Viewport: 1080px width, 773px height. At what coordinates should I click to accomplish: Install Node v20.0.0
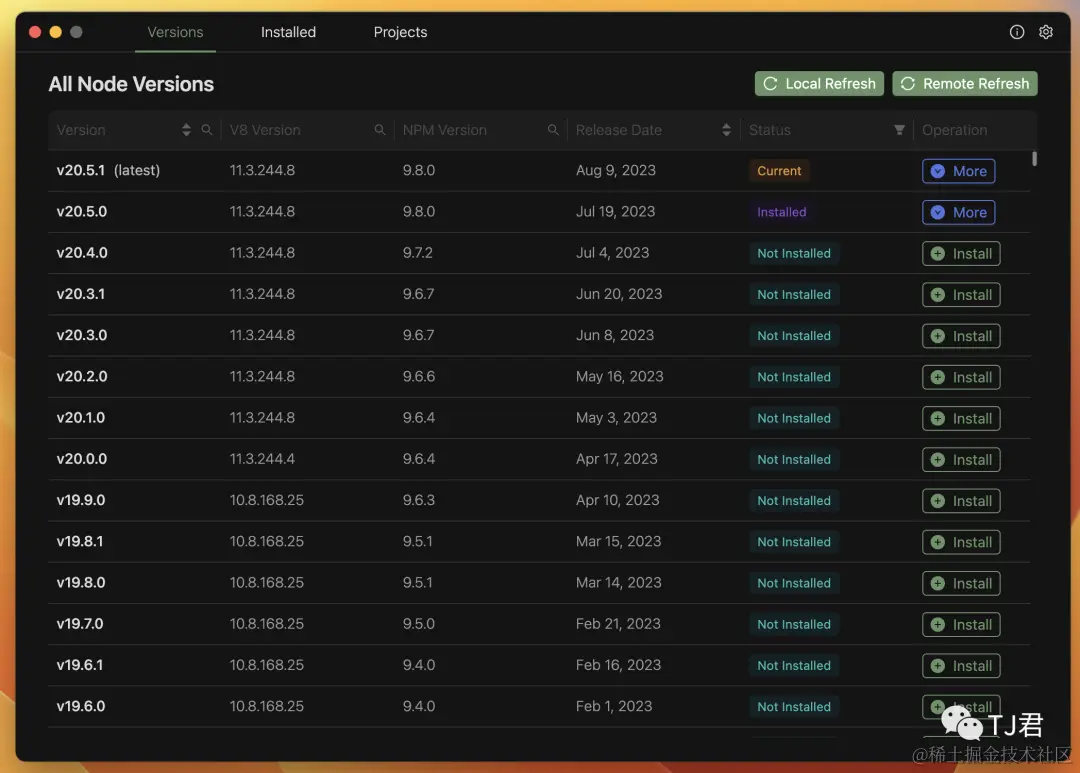(961, 460)
